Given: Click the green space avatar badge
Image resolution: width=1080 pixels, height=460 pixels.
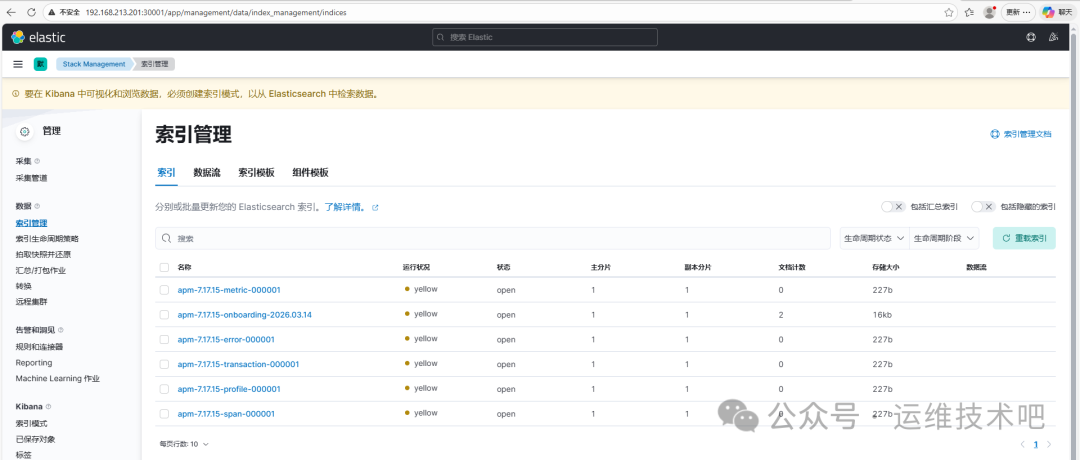Looking at the screenshot, I should pos(40,64).
